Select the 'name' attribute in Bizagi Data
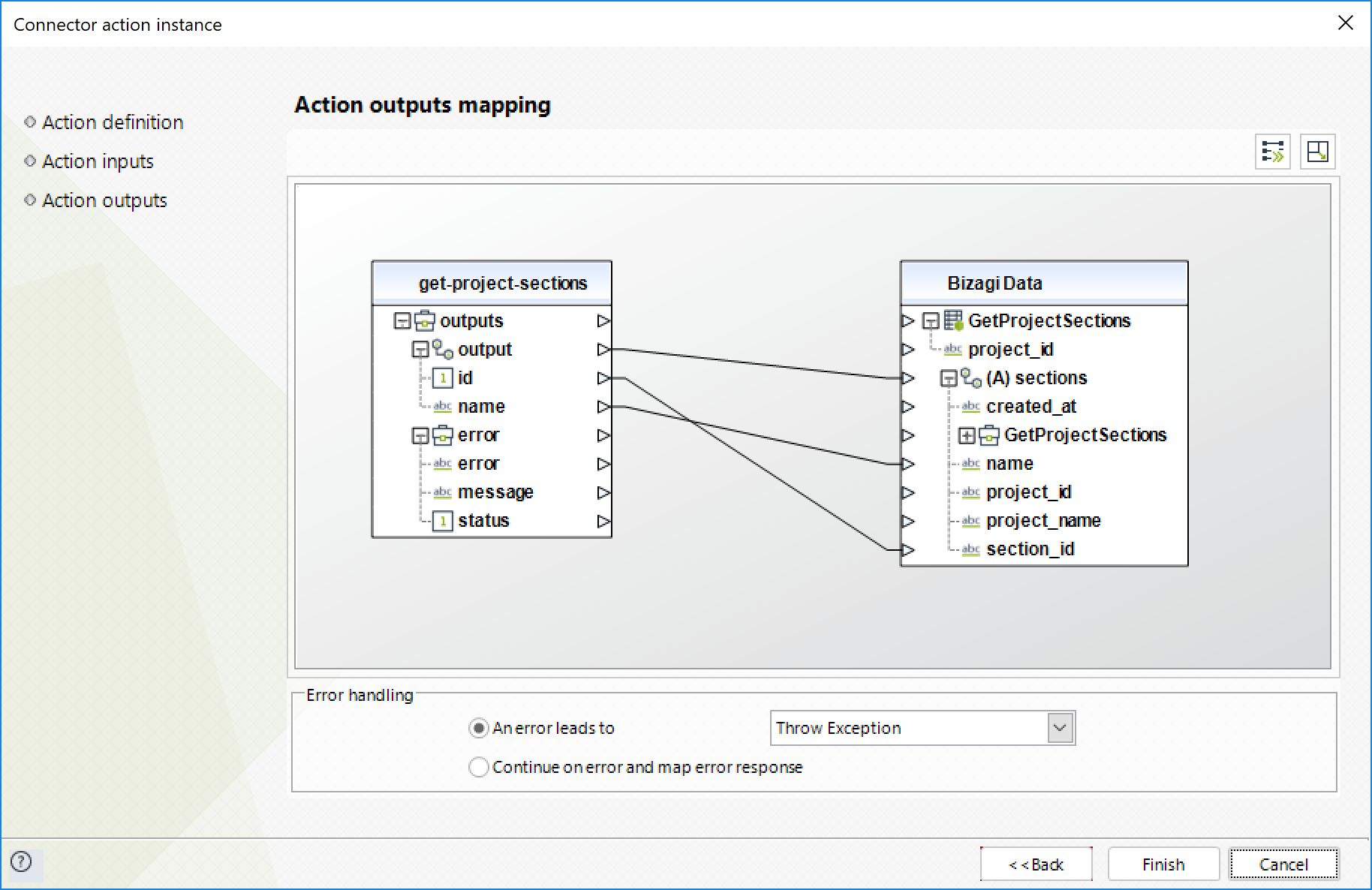This screenshot has width=1372, height=890. (x=1009, y=464)
